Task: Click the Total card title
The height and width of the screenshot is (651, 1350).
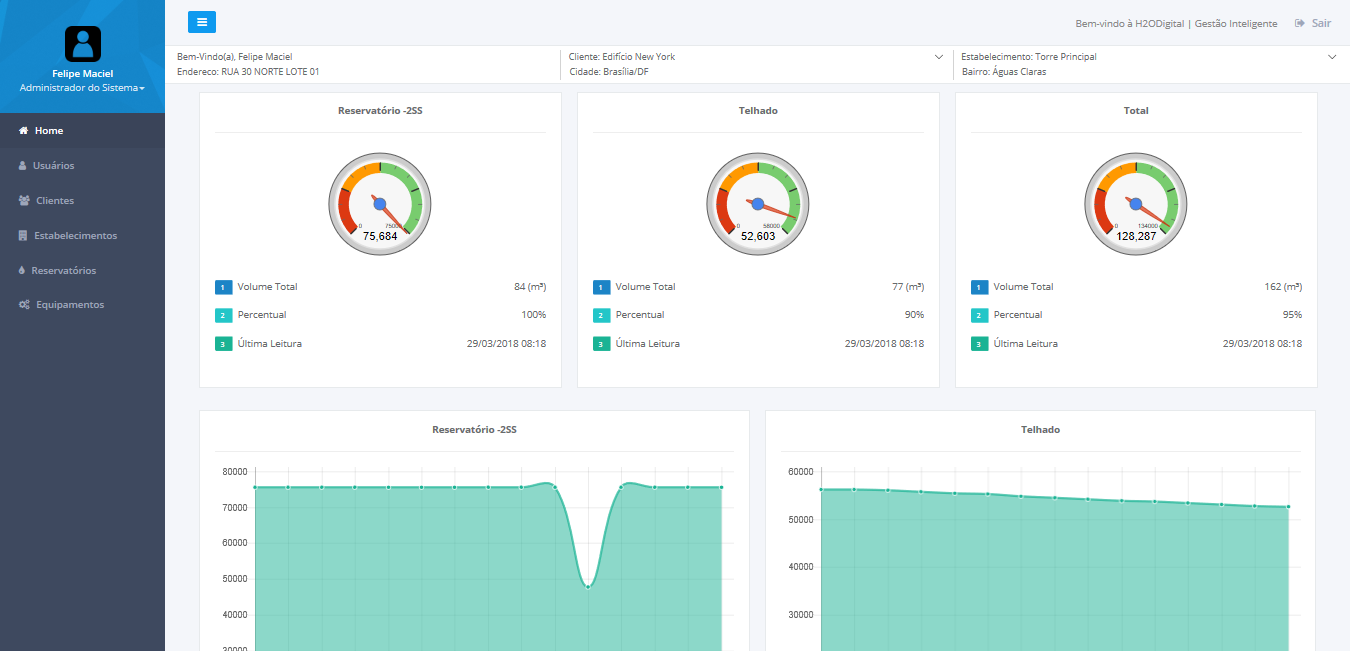Action: coord(1136,111)
